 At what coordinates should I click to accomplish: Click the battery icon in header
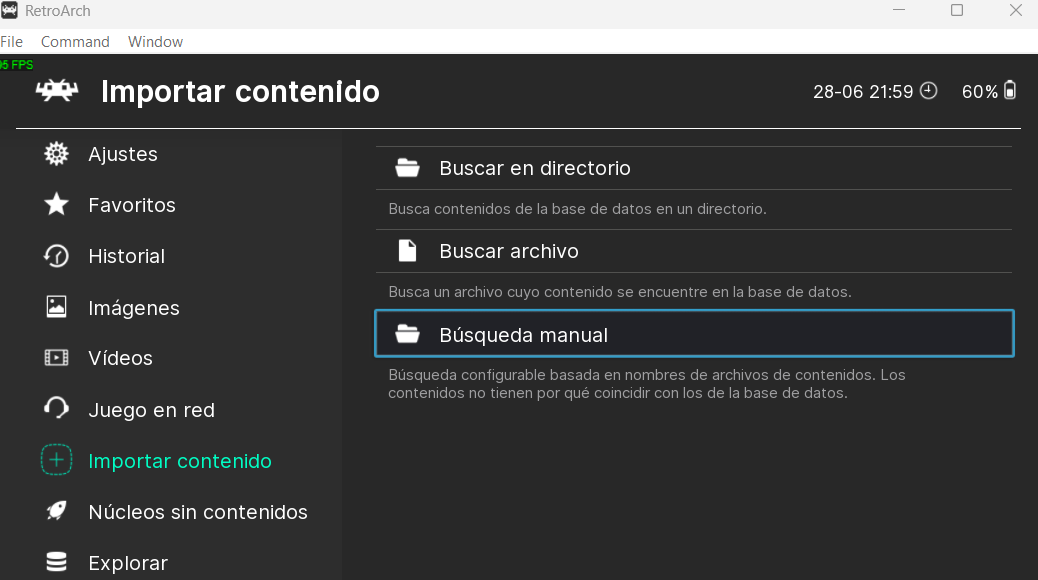pos(1010,90)
